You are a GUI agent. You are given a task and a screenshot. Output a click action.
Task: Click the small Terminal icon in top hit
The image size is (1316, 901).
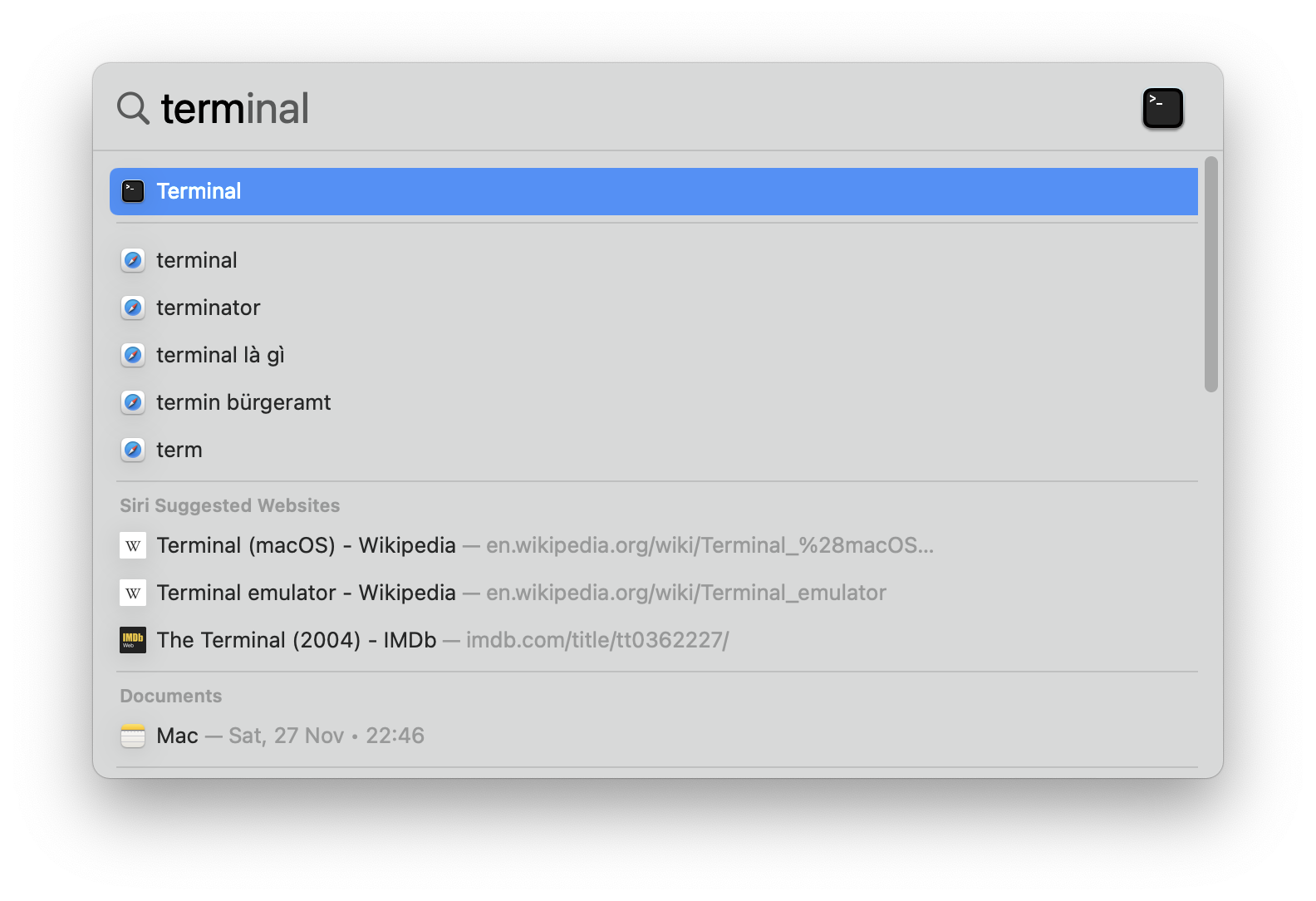(133, 191)
